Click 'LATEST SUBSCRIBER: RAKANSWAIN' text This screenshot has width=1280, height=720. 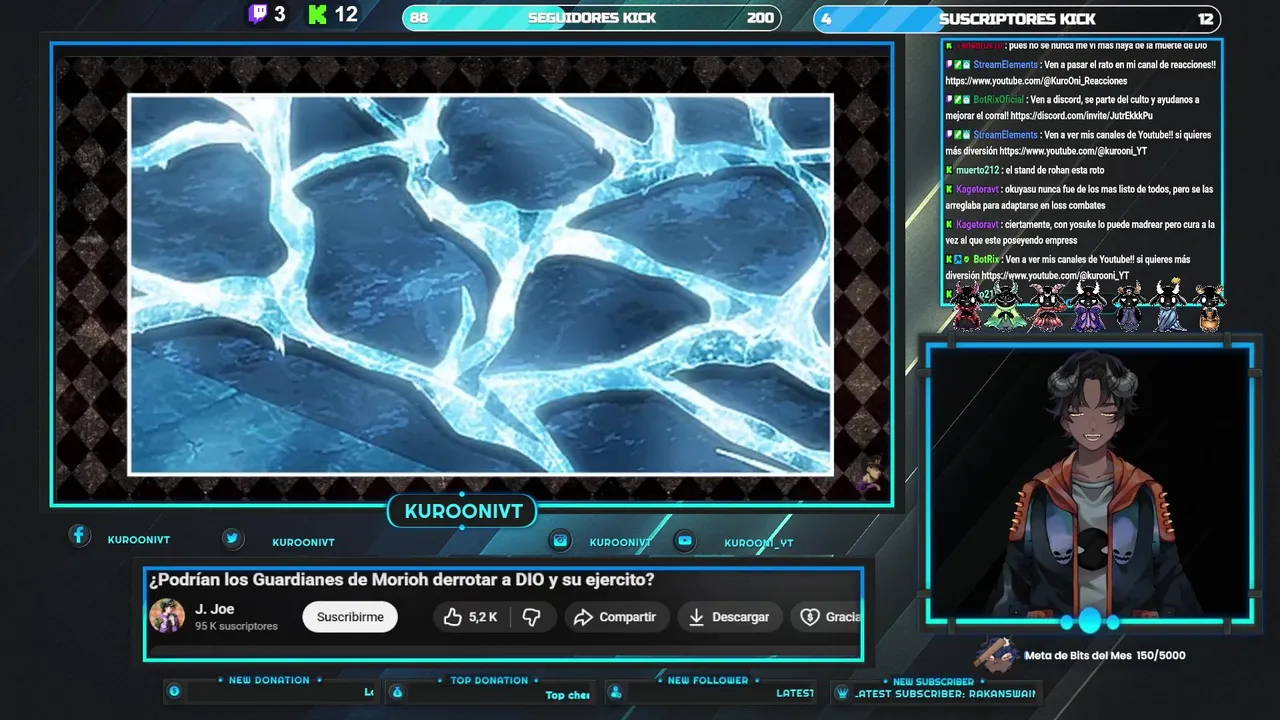coord(946,693)
